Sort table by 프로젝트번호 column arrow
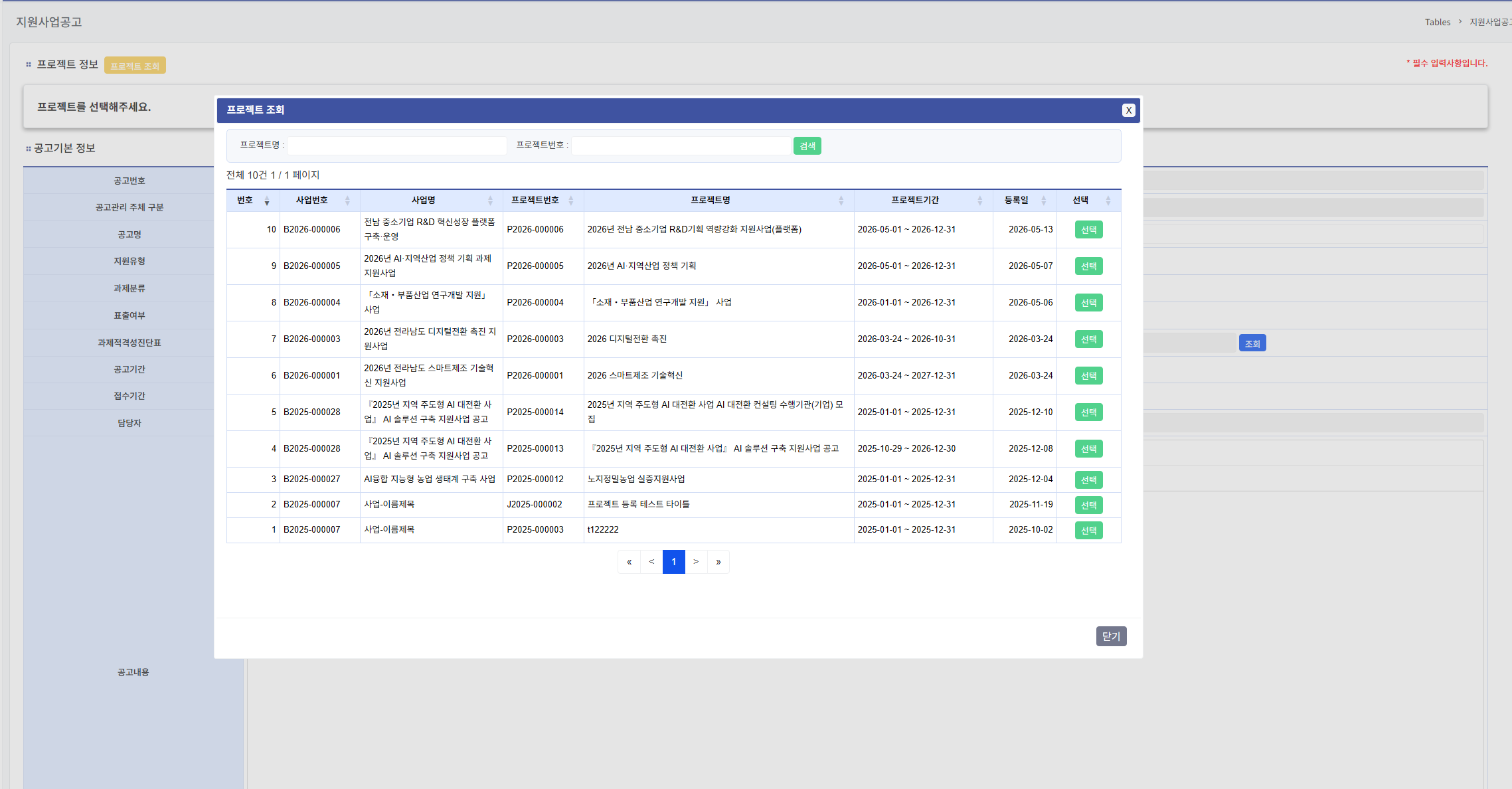 click(x=571, y=201)
